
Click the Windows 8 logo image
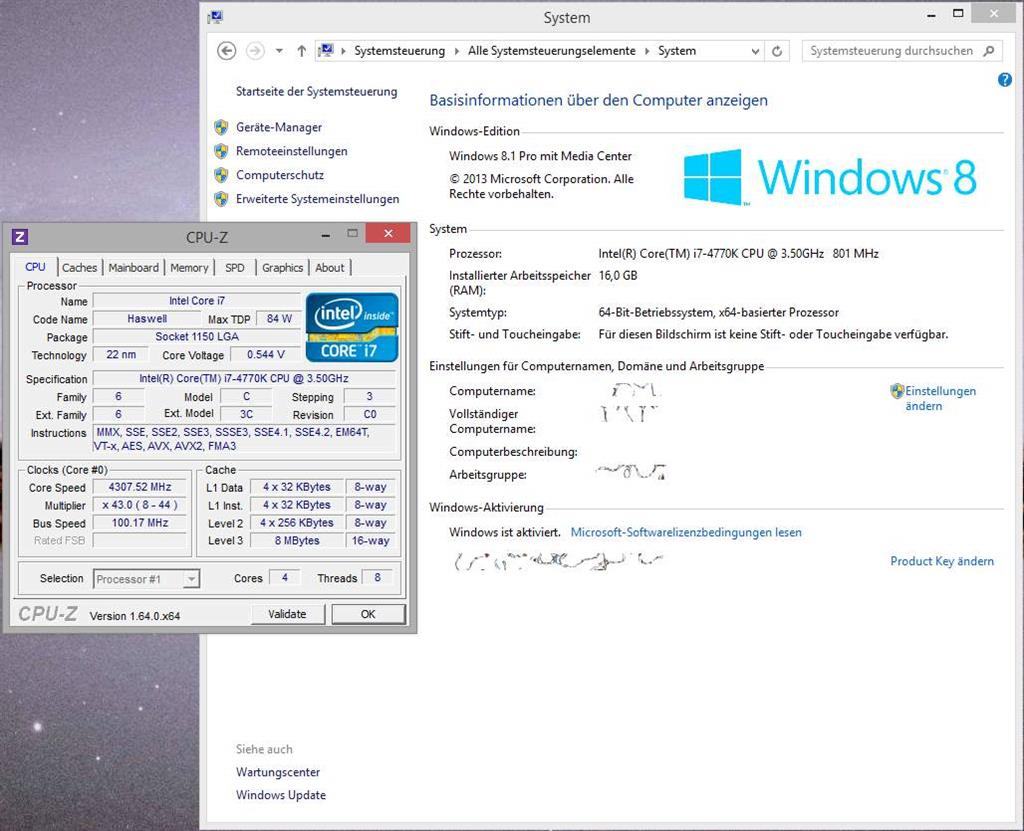click(x=829, y=177)
